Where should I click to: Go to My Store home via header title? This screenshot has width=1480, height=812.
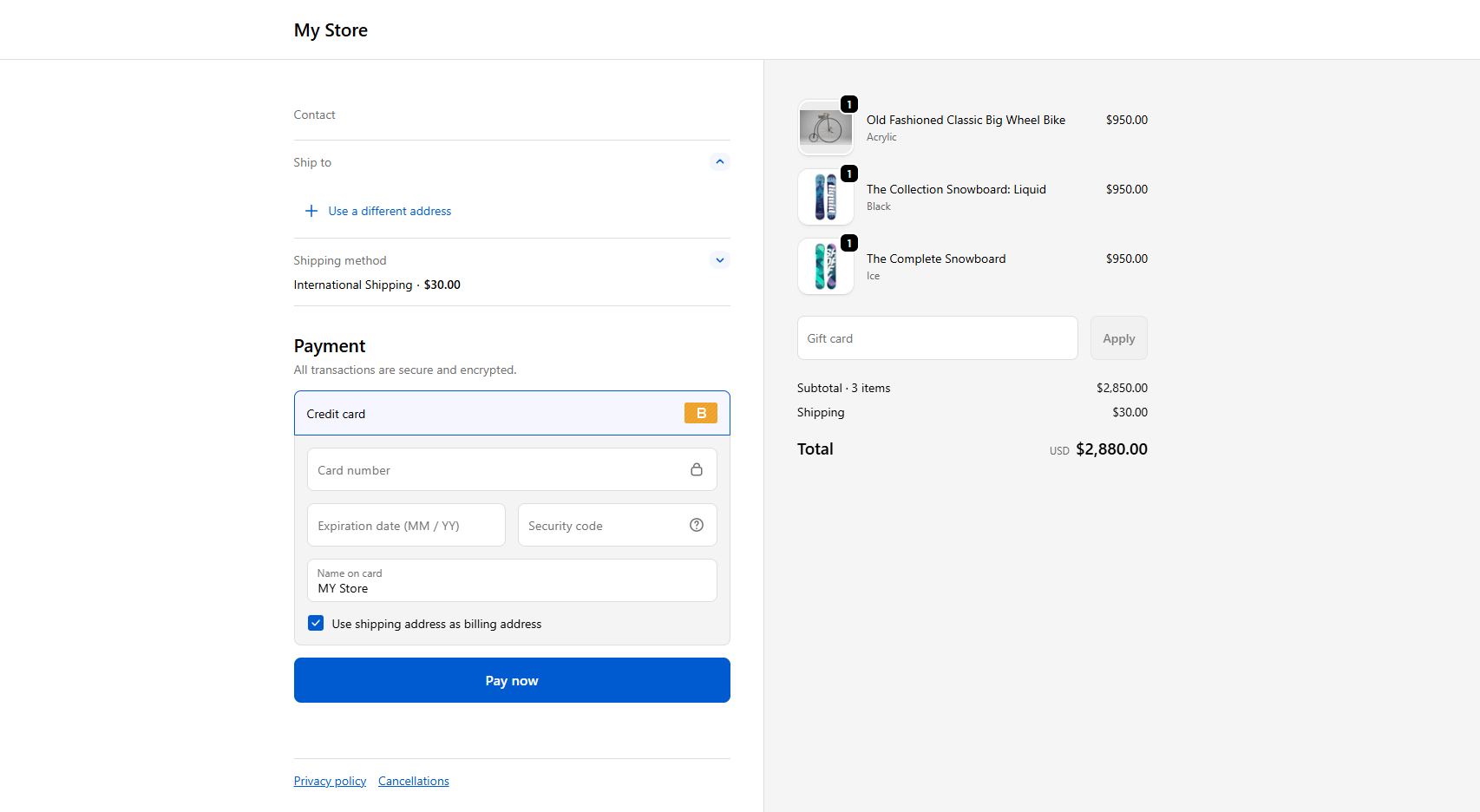331,30
